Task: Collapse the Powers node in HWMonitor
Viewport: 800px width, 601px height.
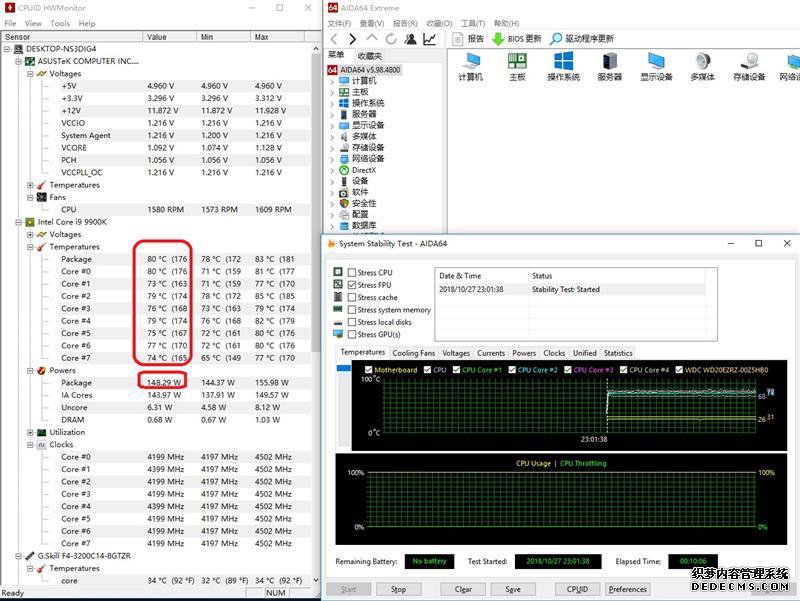Action: pos(30,370)
